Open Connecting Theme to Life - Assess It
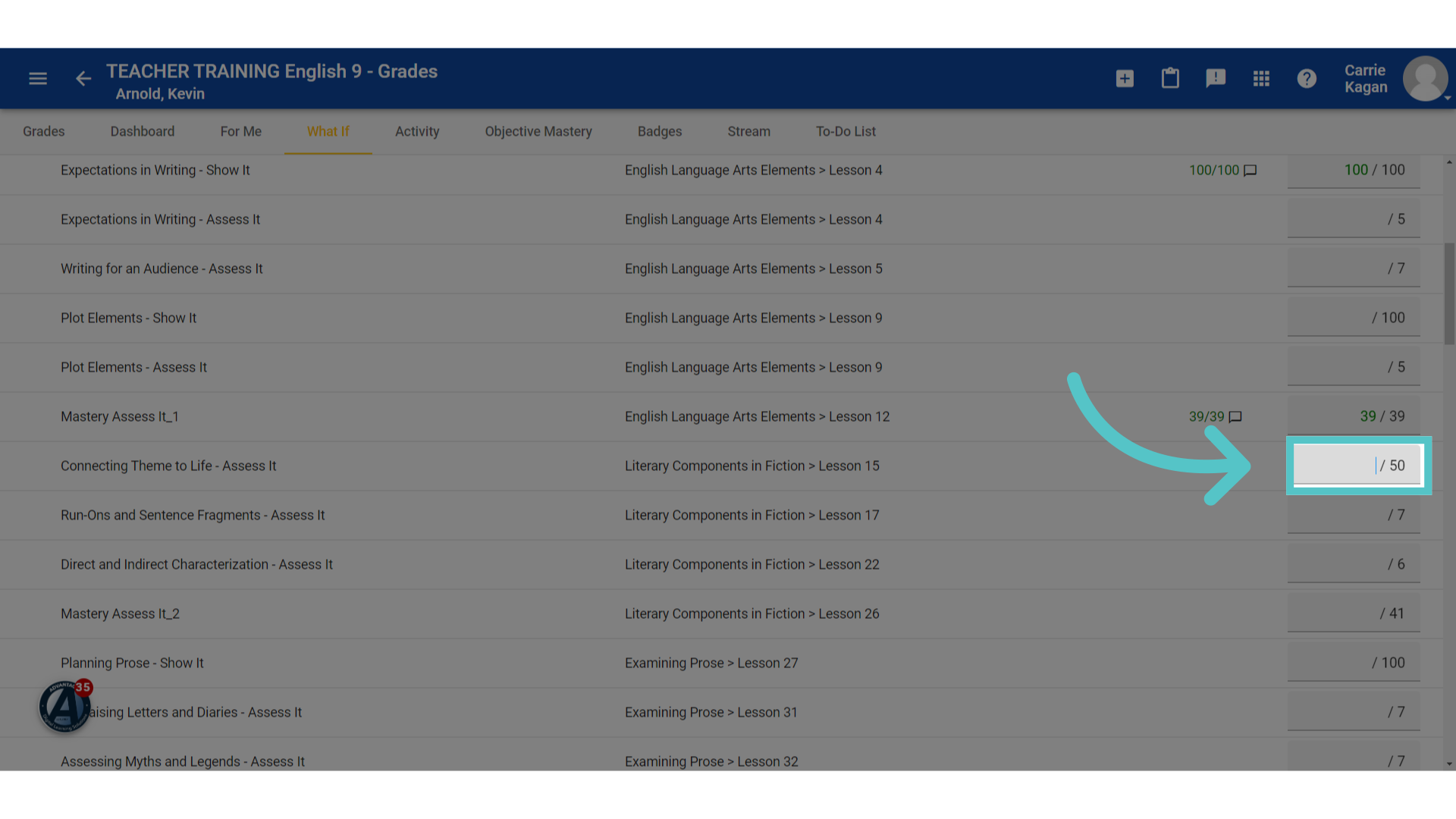 point(168,466)
